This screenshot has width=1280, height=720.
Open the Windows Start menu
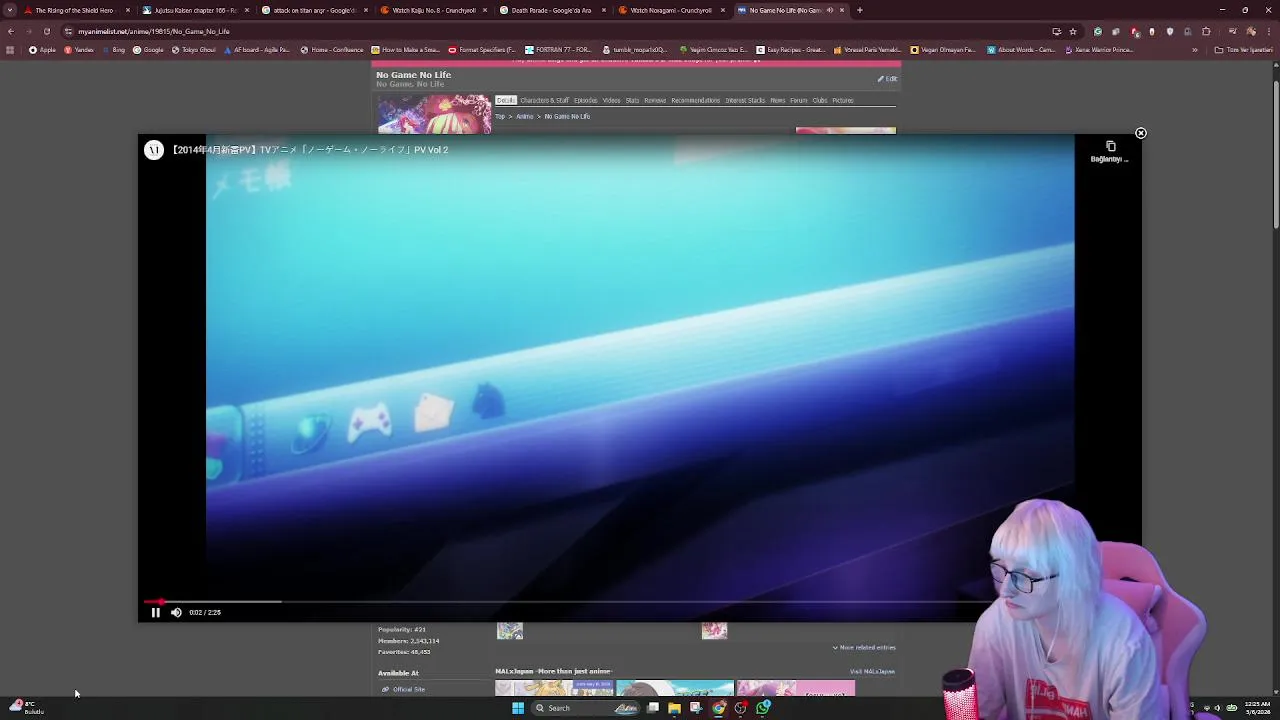[x=518, y=708]
